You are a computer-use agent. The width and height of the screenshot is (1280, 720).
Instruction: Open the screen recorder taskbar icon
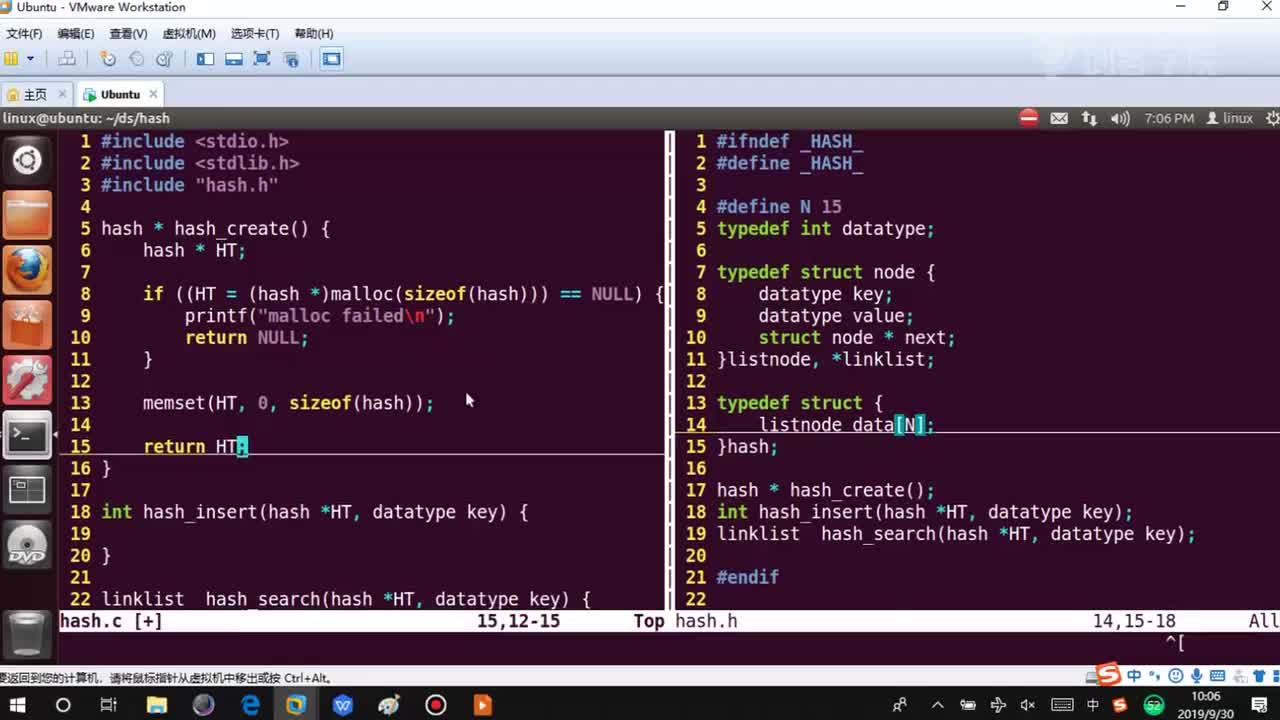pos(436,705)
